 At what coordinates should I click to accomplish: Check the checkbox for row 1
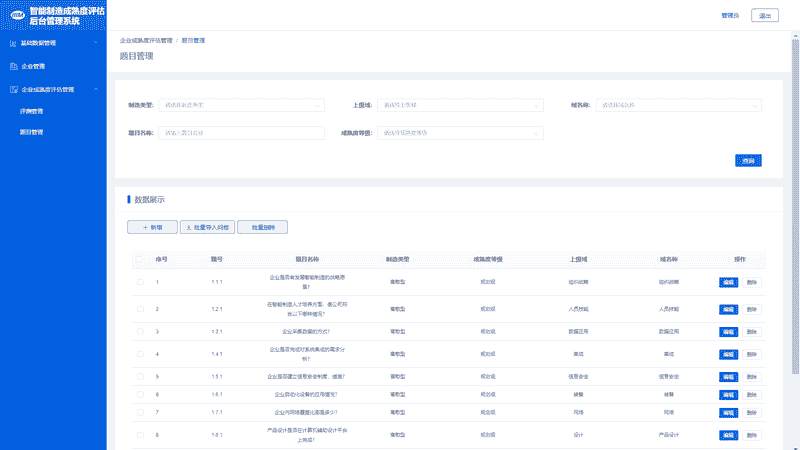click(x=140, y=282)
